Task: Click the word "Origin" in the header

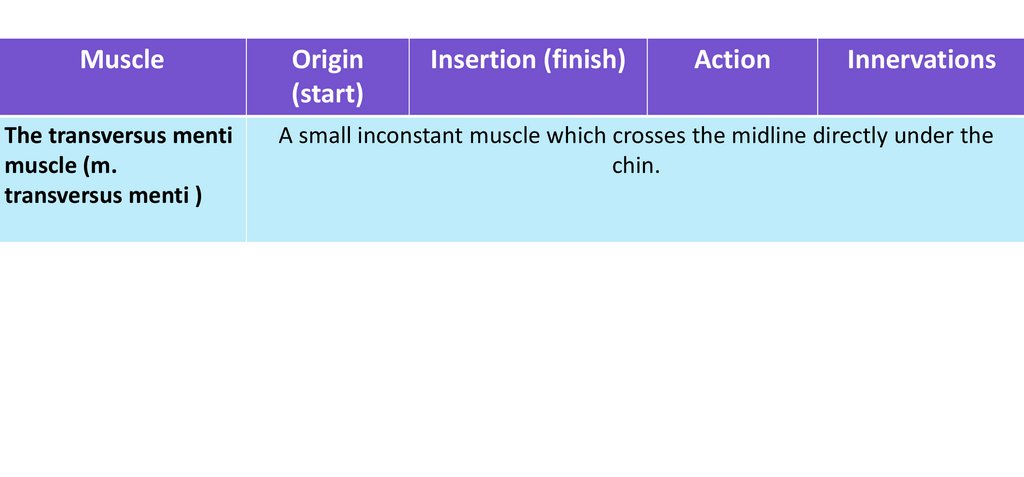Action: point(327,60)
